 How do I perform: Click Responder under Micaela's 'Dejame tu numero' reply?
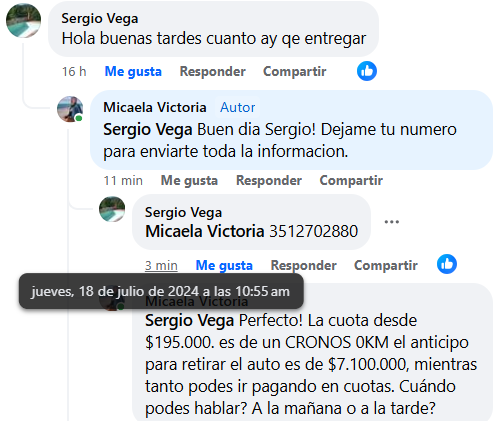tap(269, 180)
